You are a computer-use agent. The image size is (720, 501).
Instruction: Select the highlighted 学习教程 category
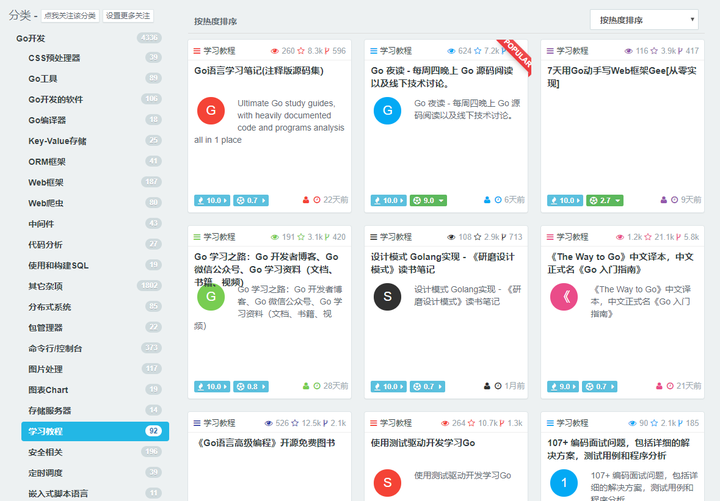[x=95, y=431]
